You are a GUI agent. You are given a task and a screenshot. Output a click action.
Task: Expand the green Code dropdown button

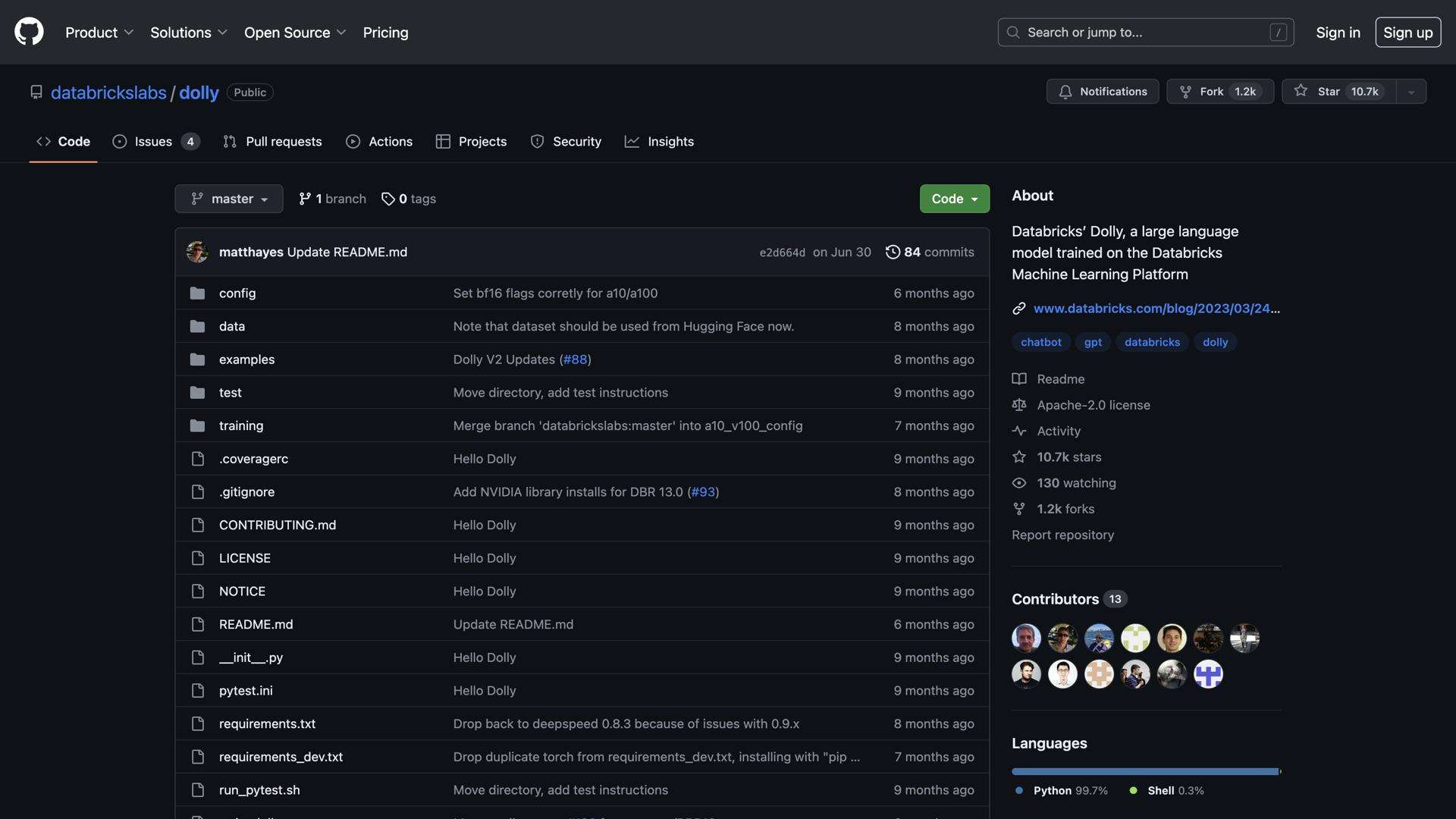coord(954,199)
